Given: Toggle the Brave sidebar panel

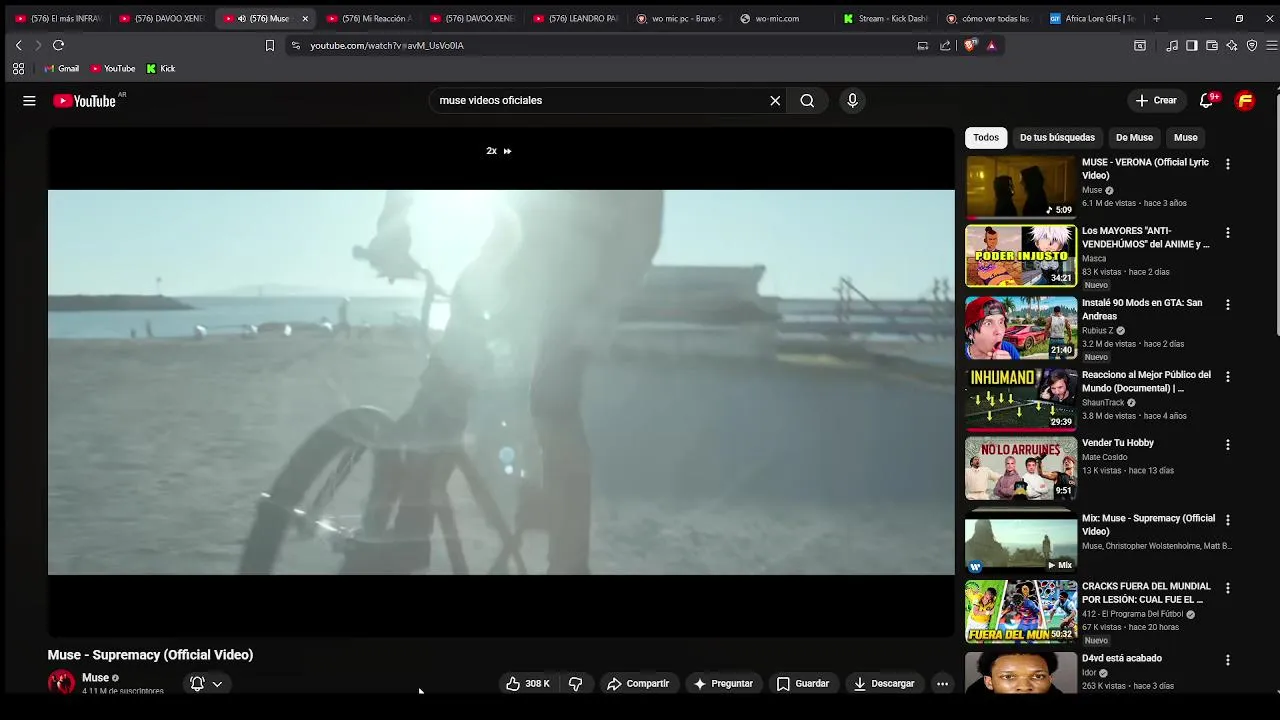Looking at the screenshot, I should coord(1192,45).
